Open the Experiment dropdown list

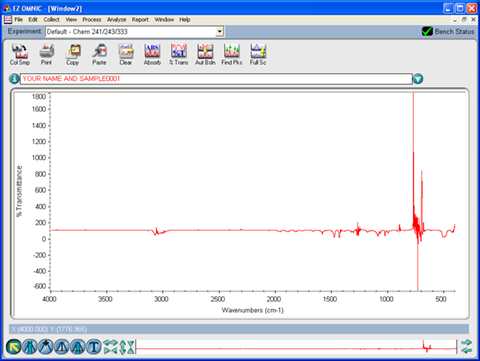pos(219,32)
